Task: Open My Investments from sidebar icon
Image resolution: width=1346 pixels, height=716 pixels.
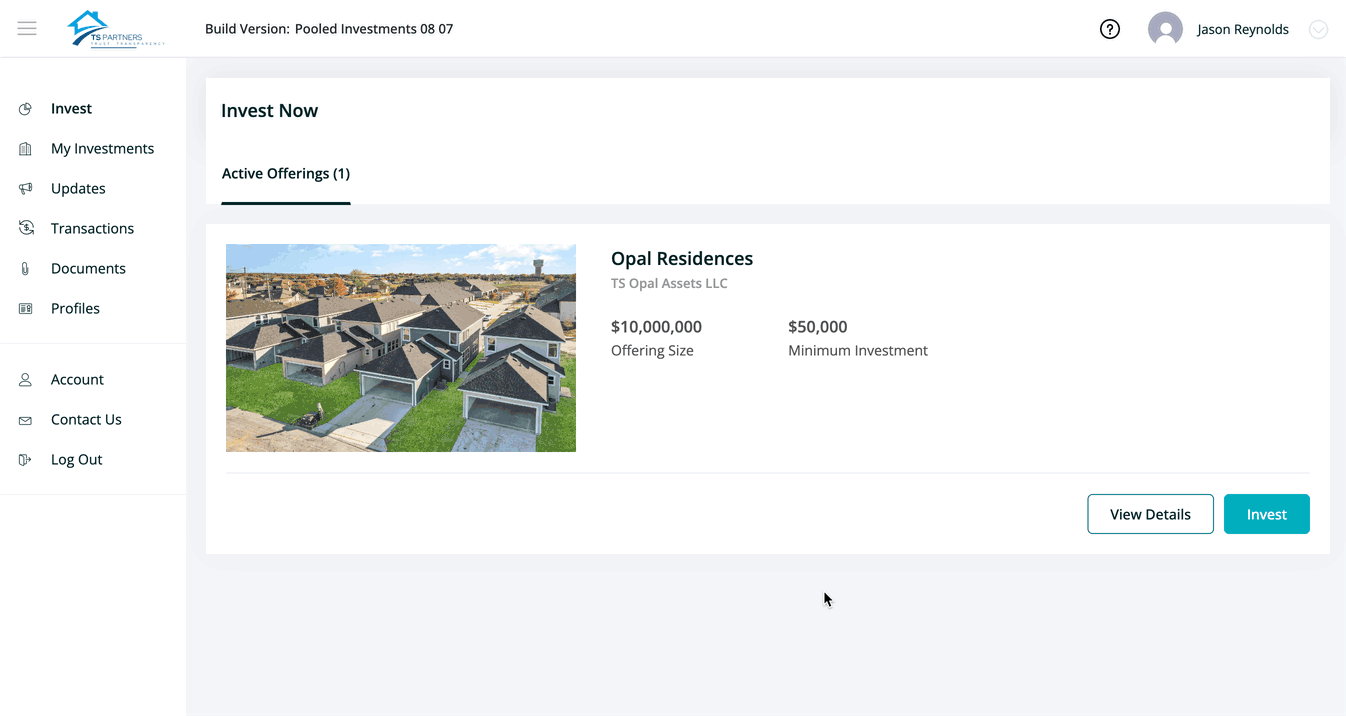Action: coord(25,148)
